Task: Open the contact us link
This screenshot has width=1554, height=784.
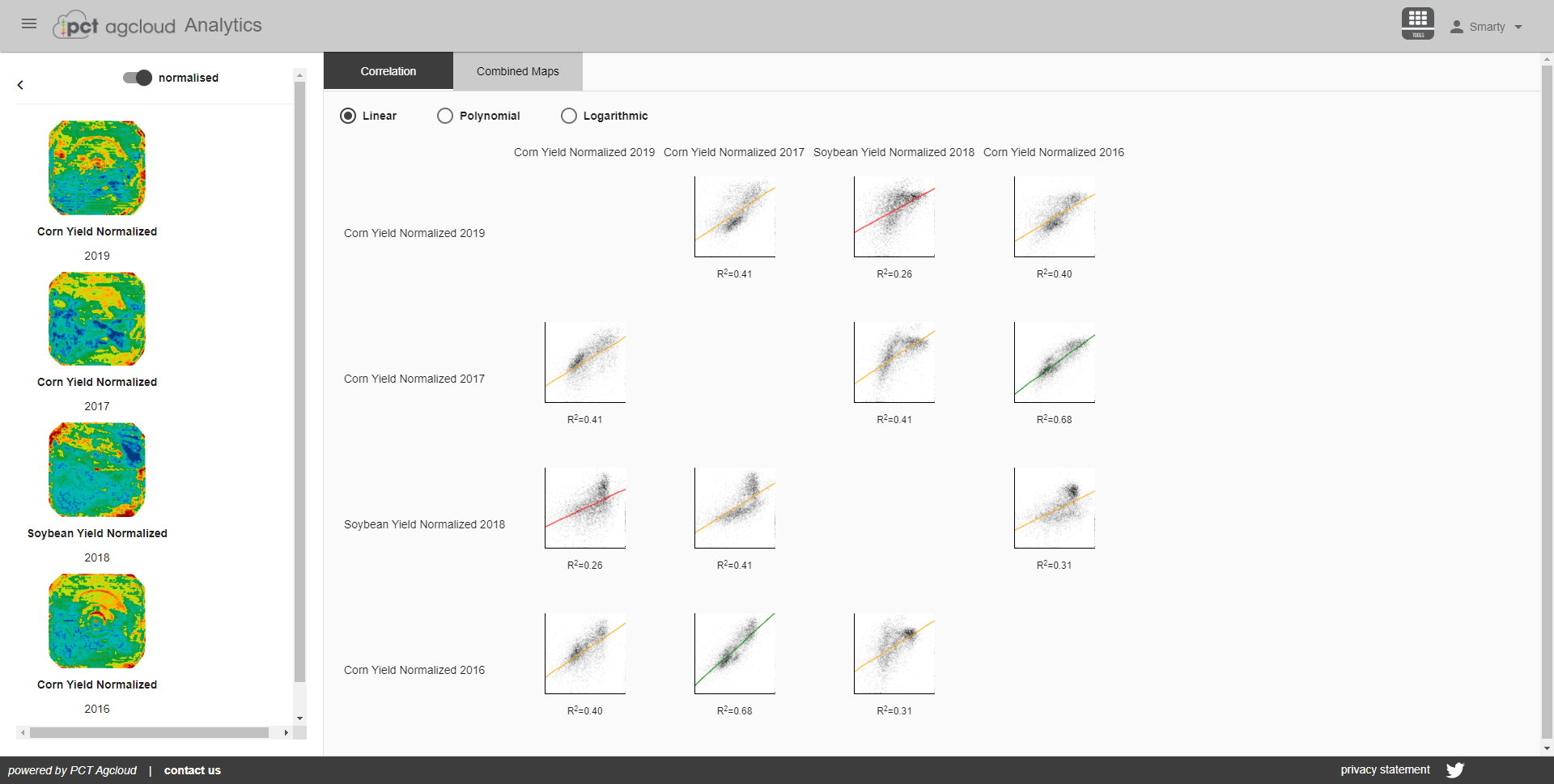Action: pyautogui.click(x=193, y=770)
